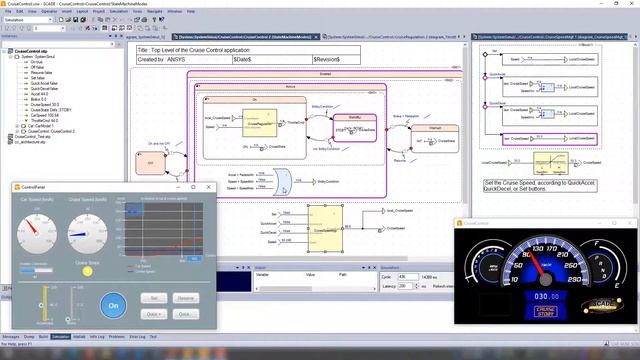640x360 pixels.
Task: Expand the Car: CarModel 1 tree node
Action: pyautogui.click(x=17, y=126)
